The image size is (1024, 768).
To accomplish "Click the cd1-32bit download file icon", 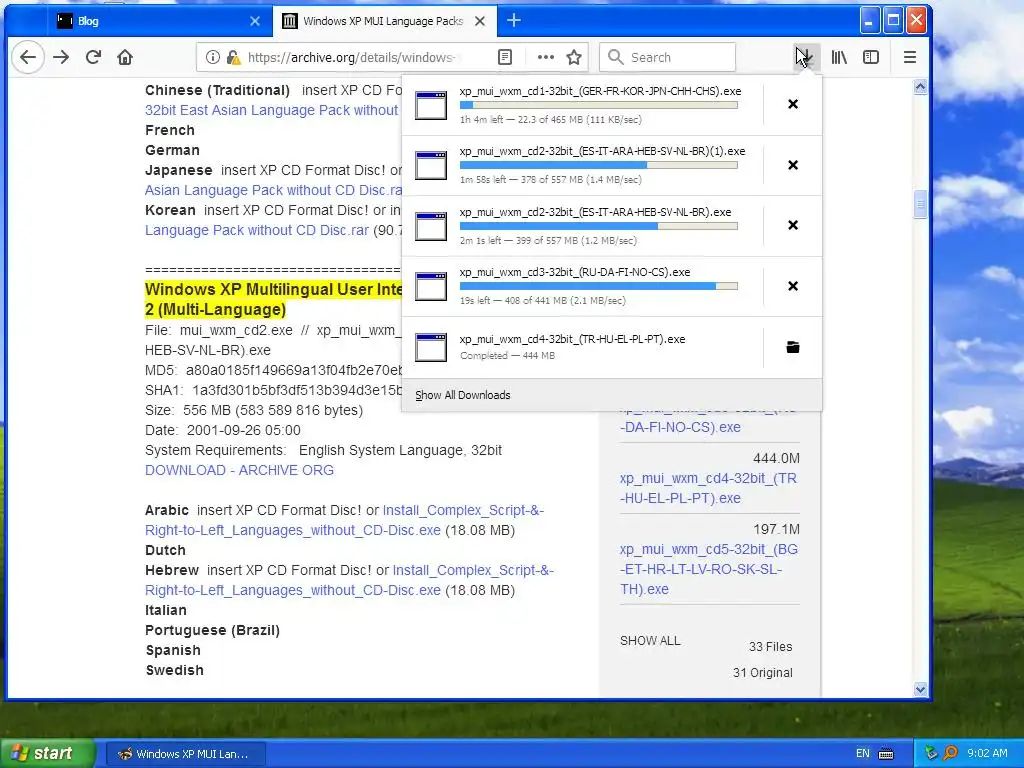I will [431, 105].
